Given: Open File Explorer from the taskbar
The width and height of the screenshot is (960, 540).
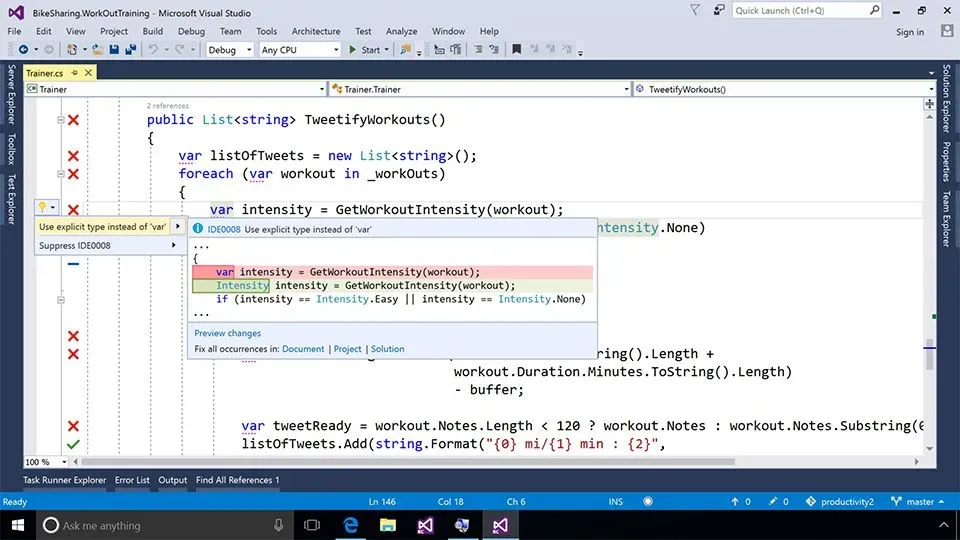Looking at the screenshot, I should tap(388, 525).
